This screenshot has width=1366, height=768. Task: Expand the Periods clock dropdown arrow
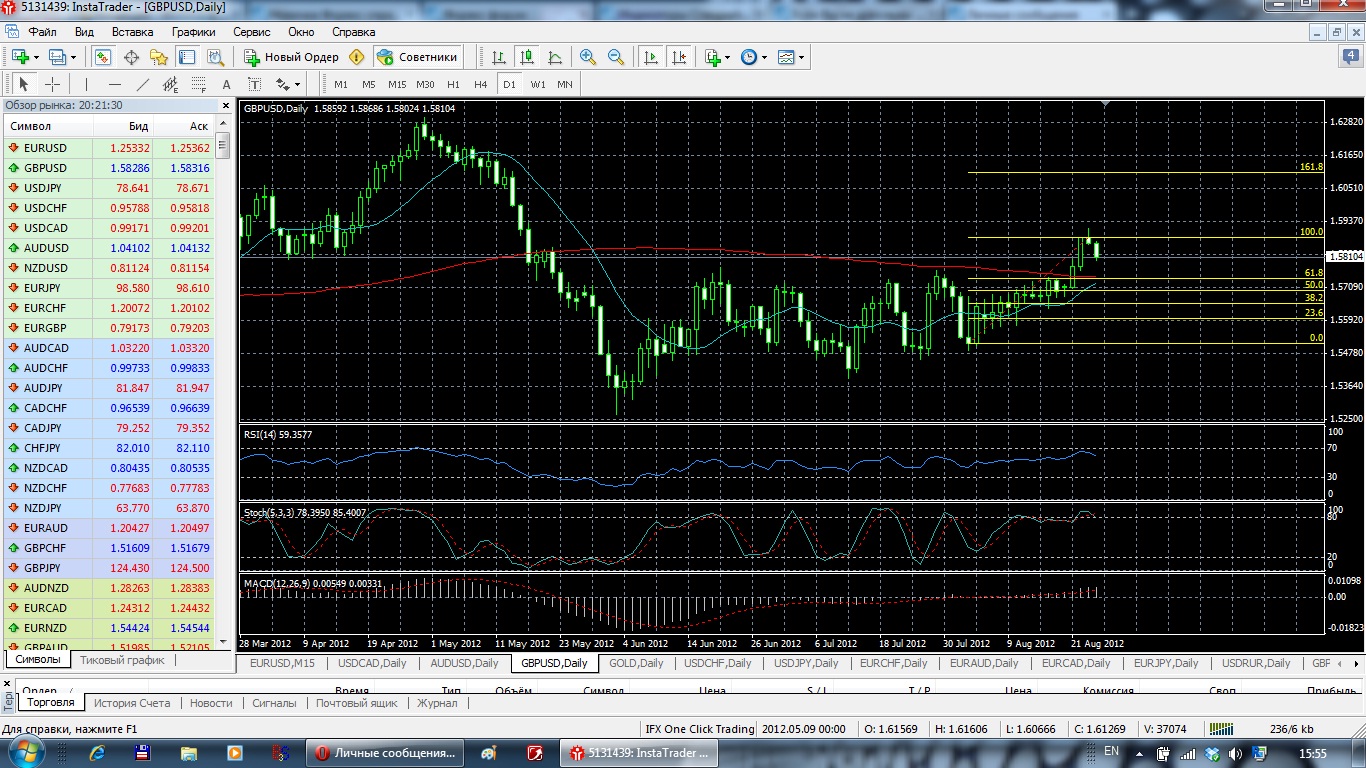(765, 57)
